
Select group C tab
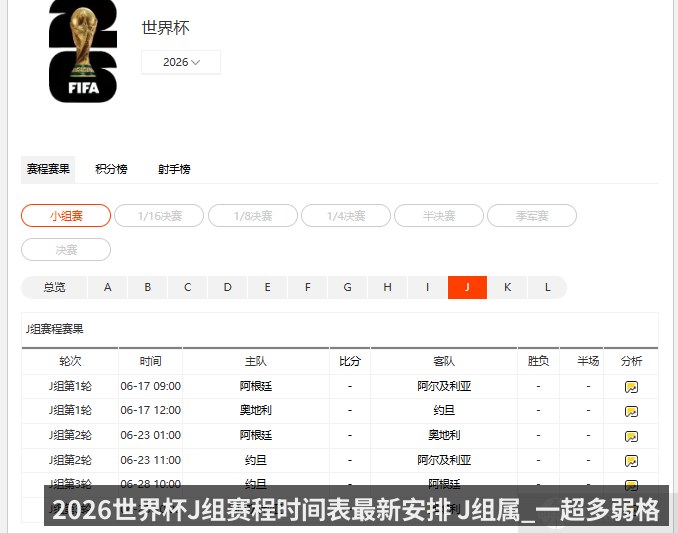(188, 287)
